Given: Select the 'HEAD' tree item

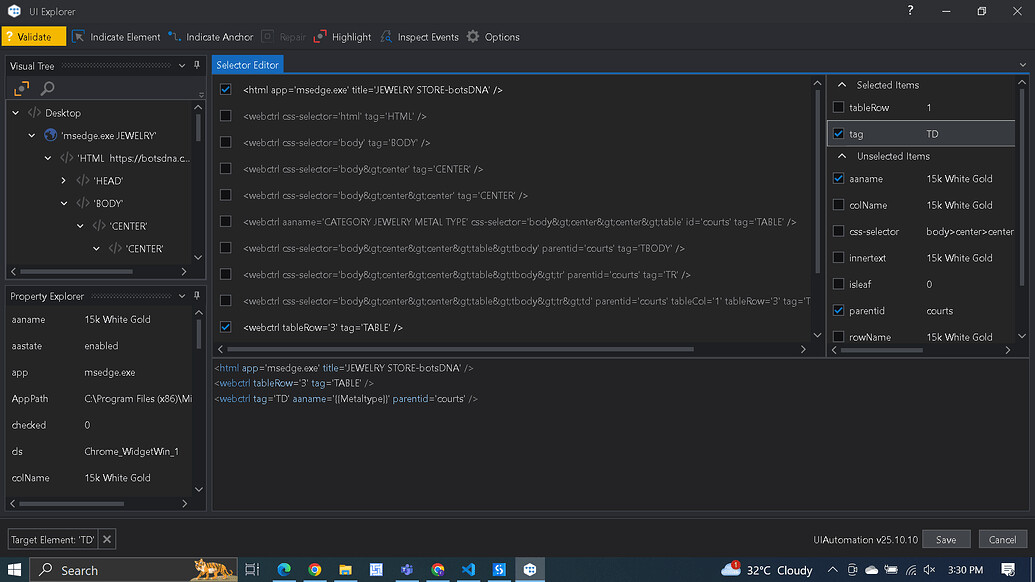Looking at the screenshot, I should (108, 181).
